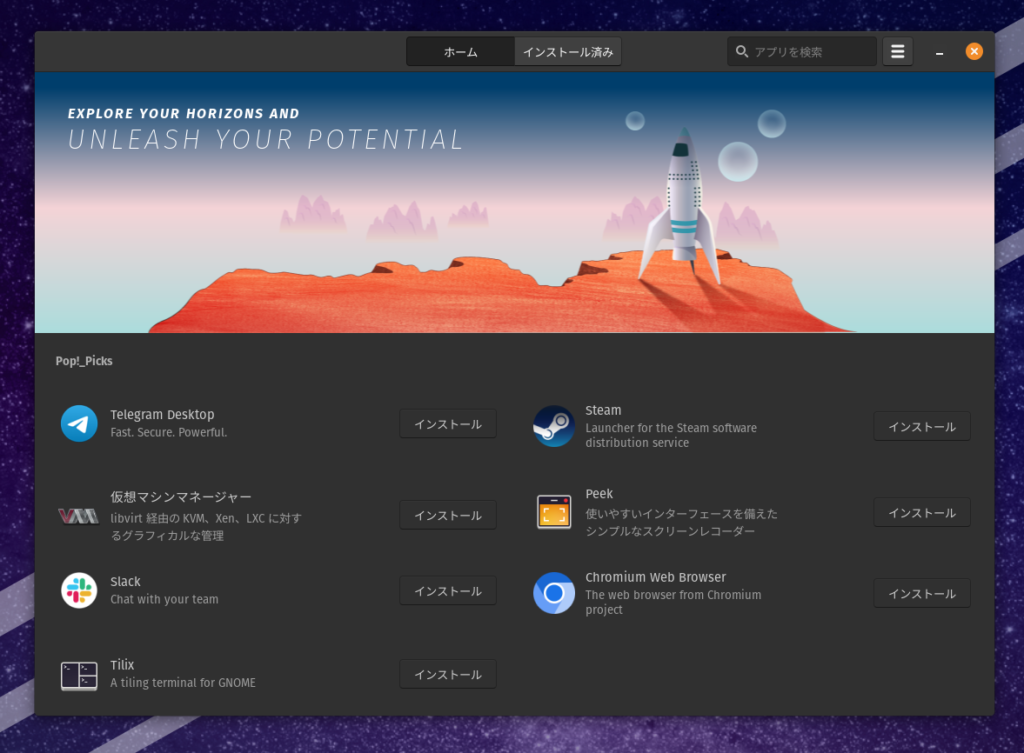Open the hamburger menu button
Viewport: 1024px width, 753px height.
[x=897, y=52]
